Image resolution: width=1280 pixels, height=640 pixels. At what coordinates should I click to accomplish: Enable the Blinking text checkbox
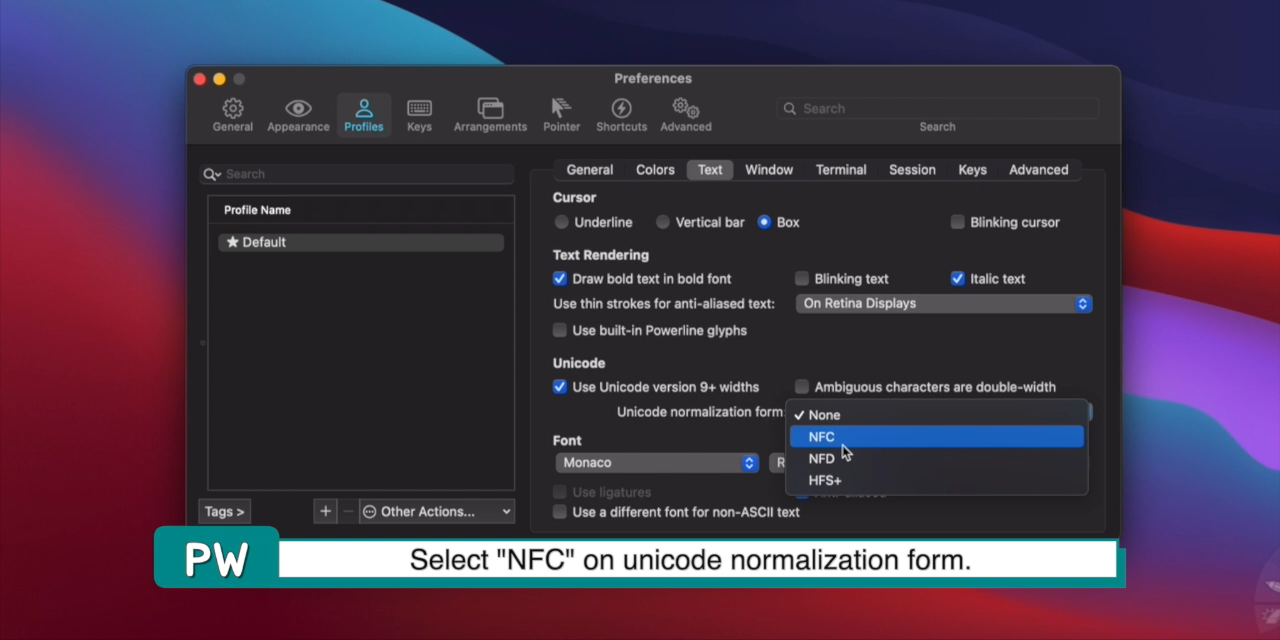pos(802,279)
